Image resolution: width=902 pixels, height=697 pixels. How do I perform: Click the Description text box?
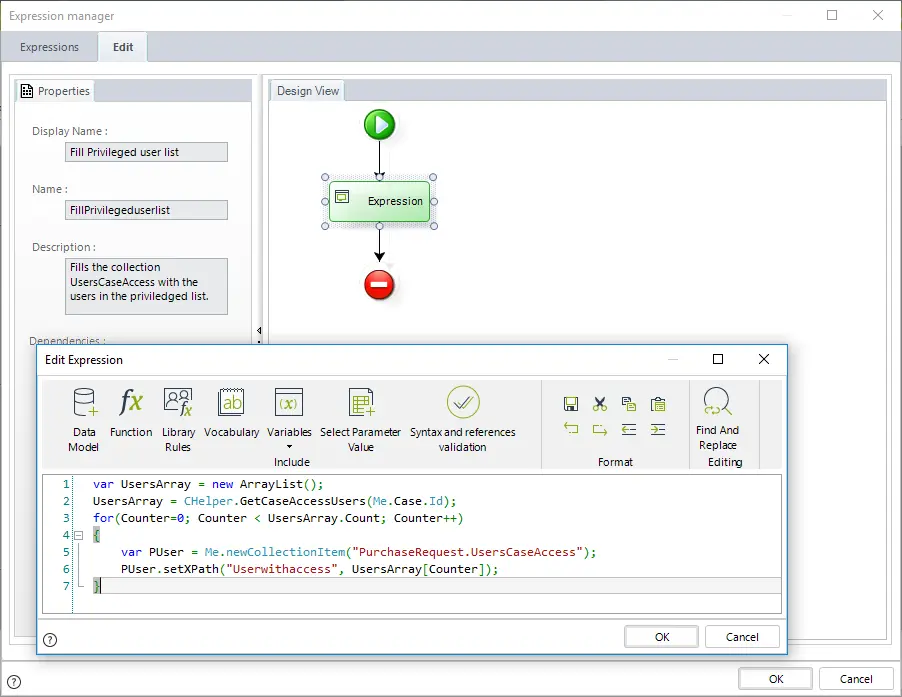146,286
